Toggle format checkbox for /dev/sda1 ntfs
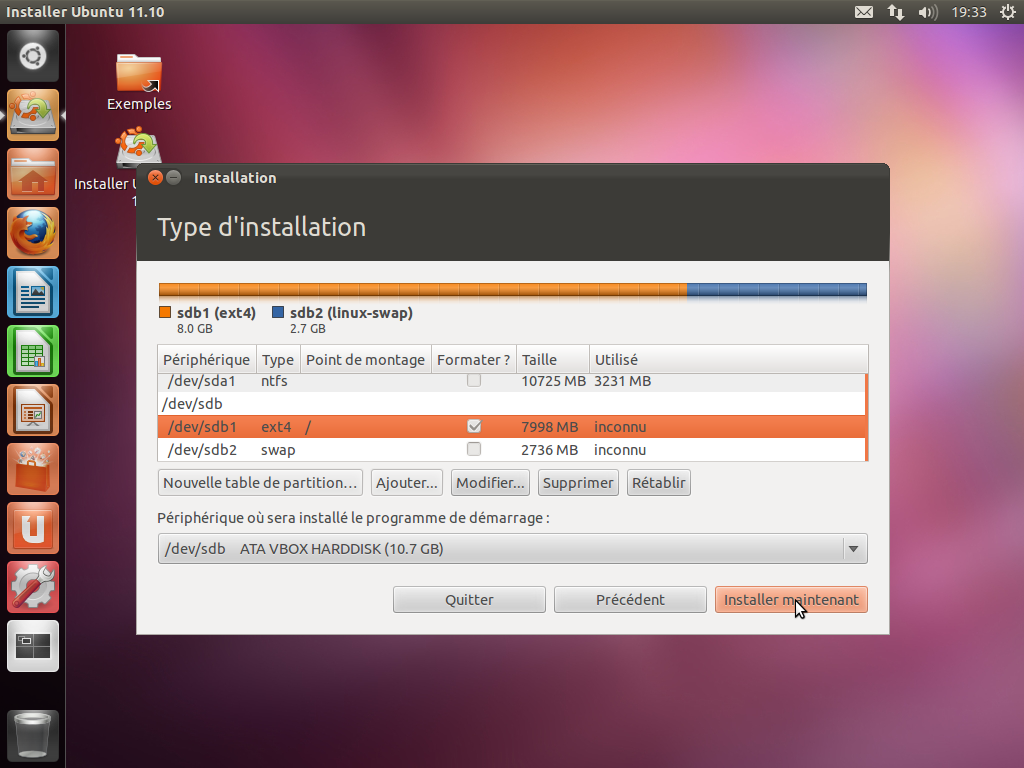Viewport: 1024px width, 768px height. click(x=474, y=381)
